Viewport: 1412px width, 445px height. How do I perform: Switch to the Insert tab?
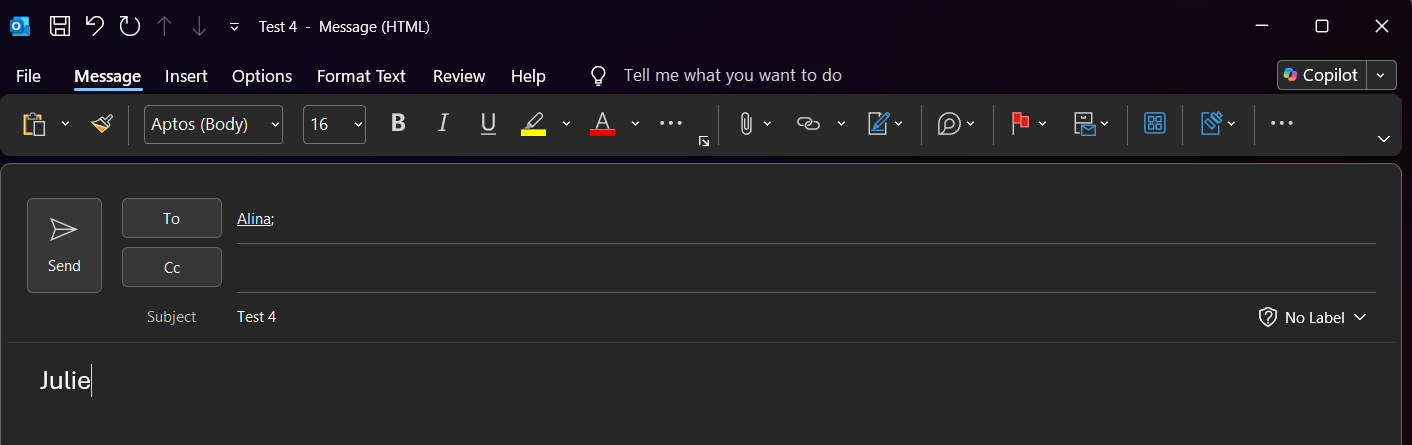[x=186, y=76]
